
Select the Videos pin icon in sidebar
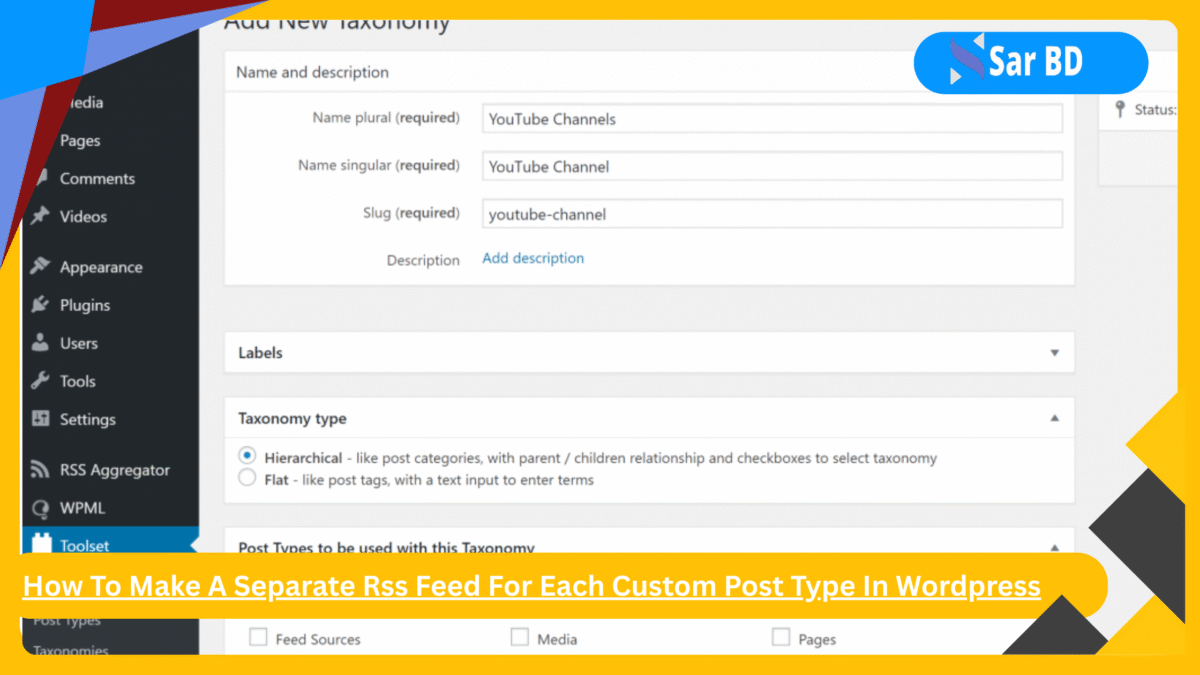coord(42,216)
